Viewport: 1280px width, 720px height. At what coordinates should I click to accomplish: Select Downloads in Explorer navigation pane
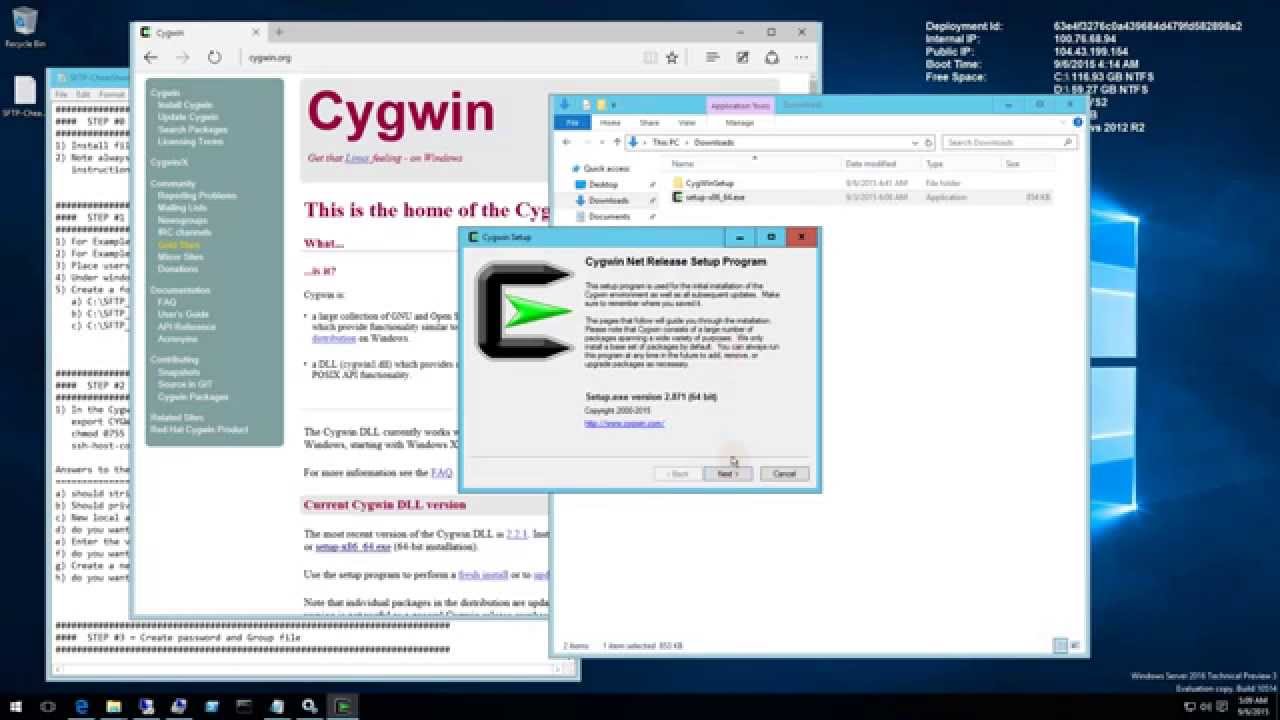[608, 200]
